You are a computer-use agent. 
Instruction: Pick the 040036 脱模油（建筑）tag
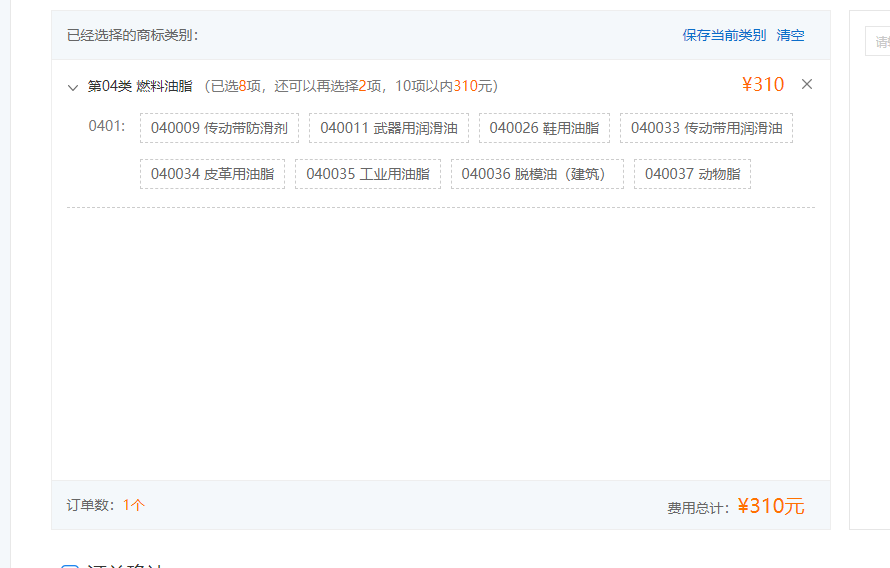(x=536, y=174)
